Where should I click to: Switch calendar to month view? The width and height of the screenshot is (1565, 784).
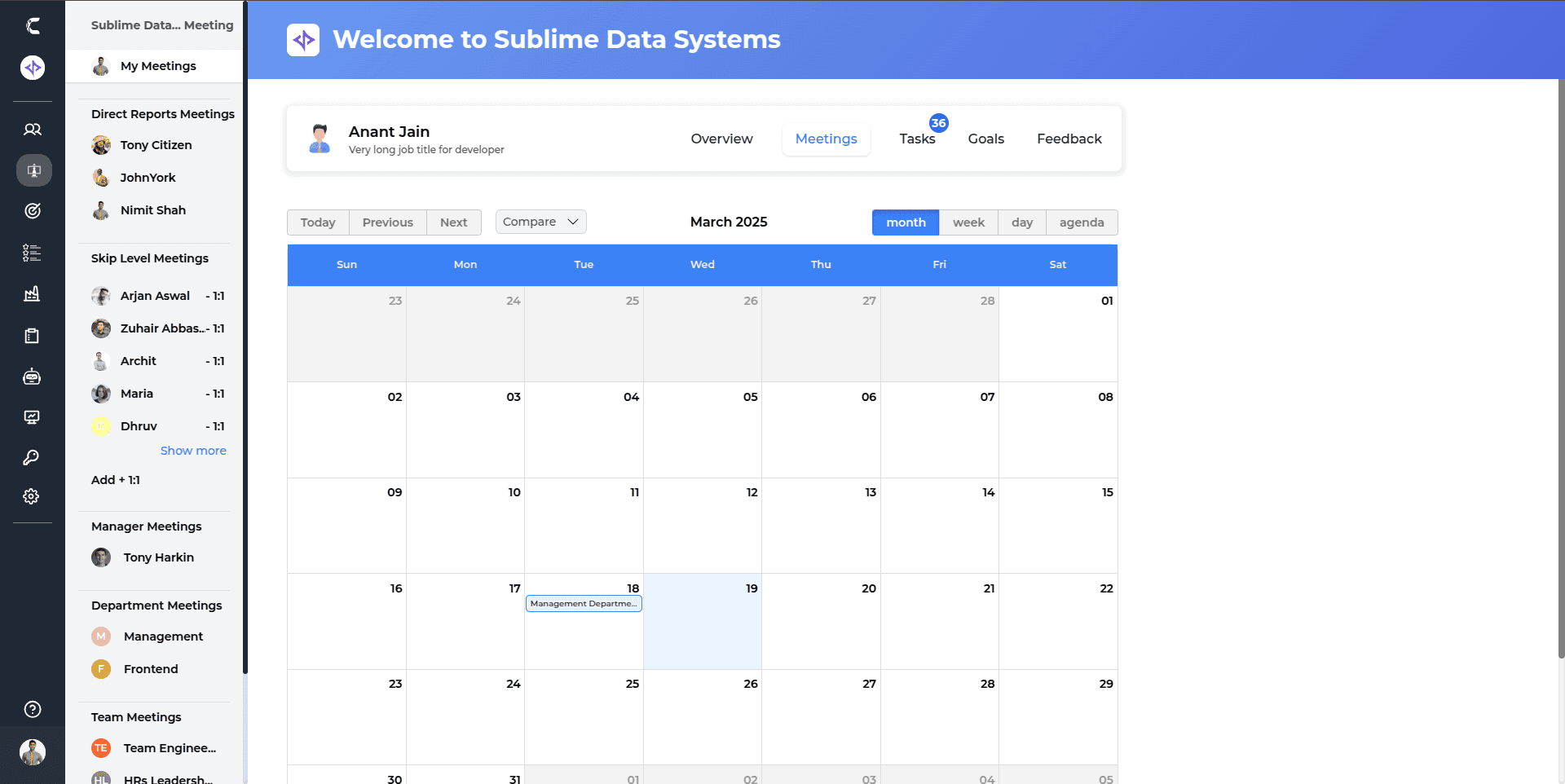[x=906, y=222]
